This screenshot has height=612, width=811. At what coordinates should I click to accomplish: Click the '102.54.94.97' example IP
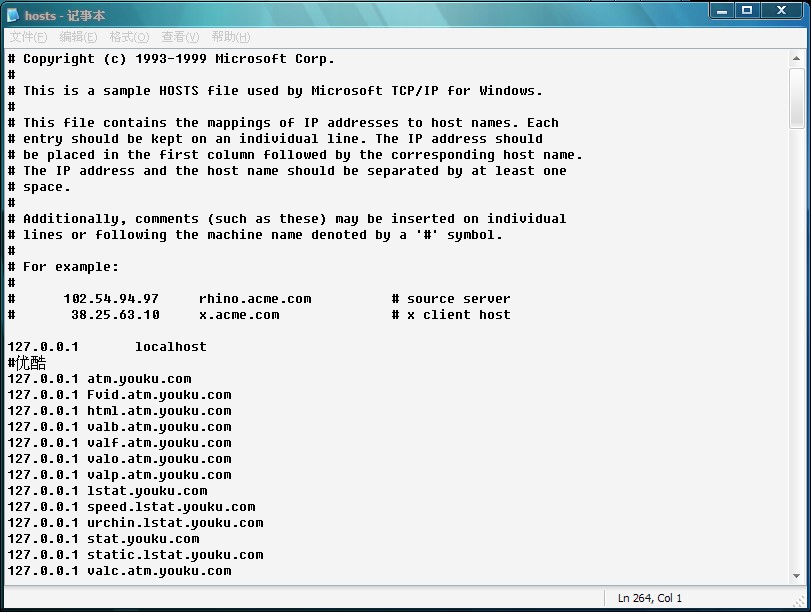click(111, 299)
